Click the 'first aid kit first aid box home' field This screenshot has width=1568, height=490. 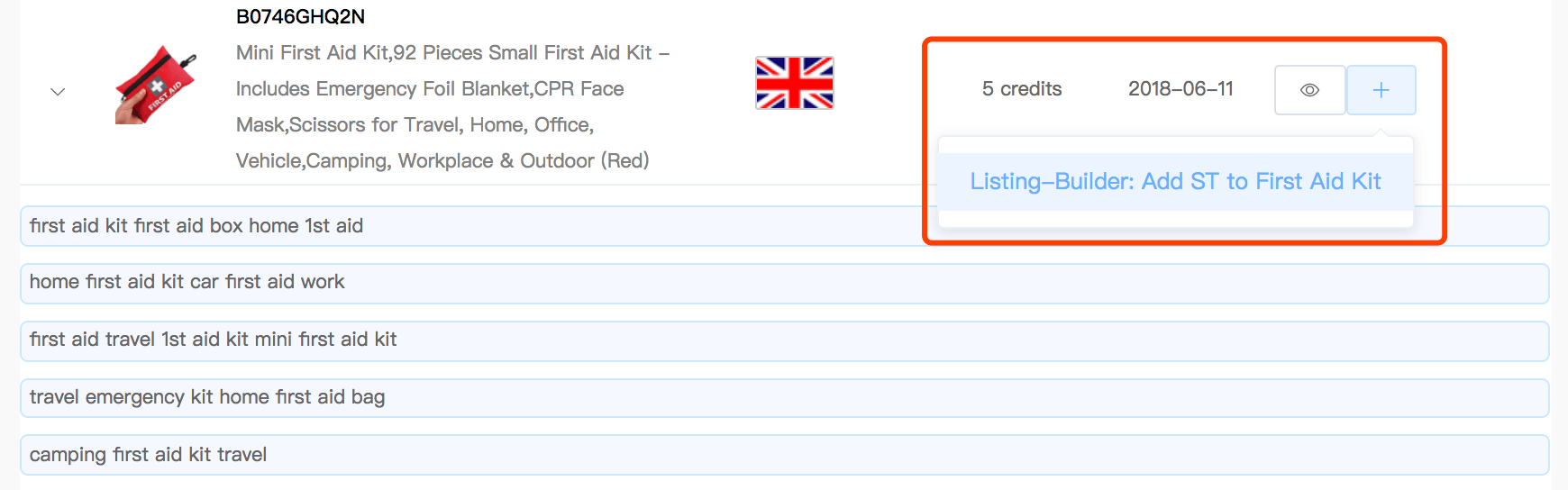(x=784, y=226)
